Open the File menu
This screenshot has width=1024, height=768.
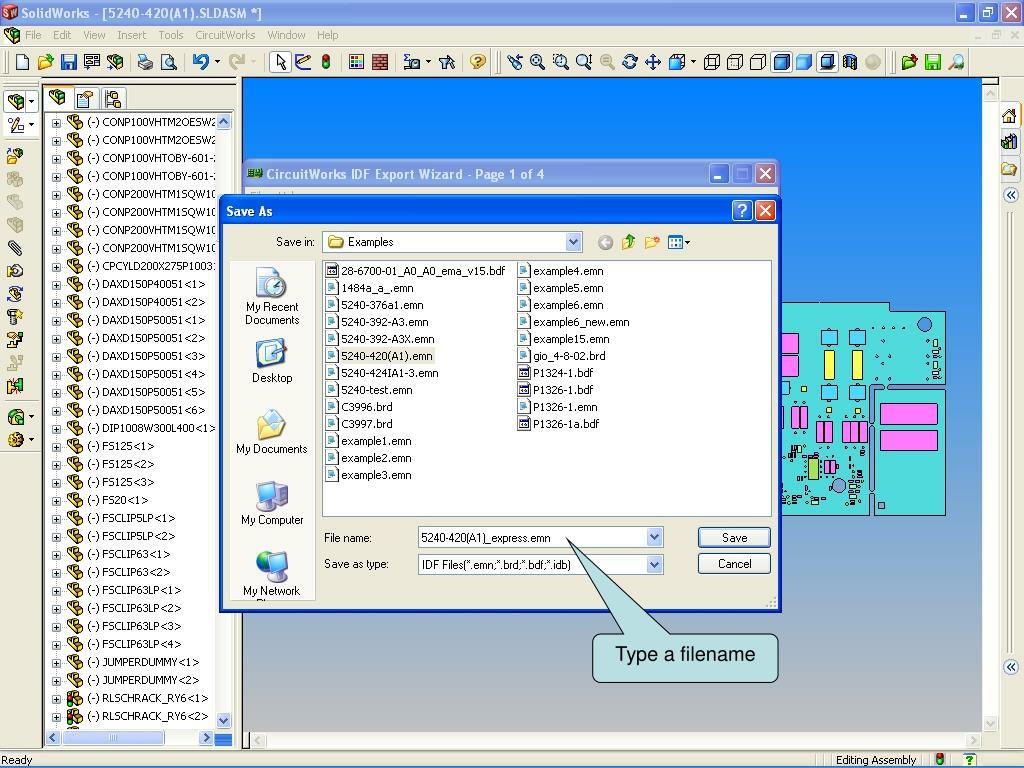[x=33, y=35]
